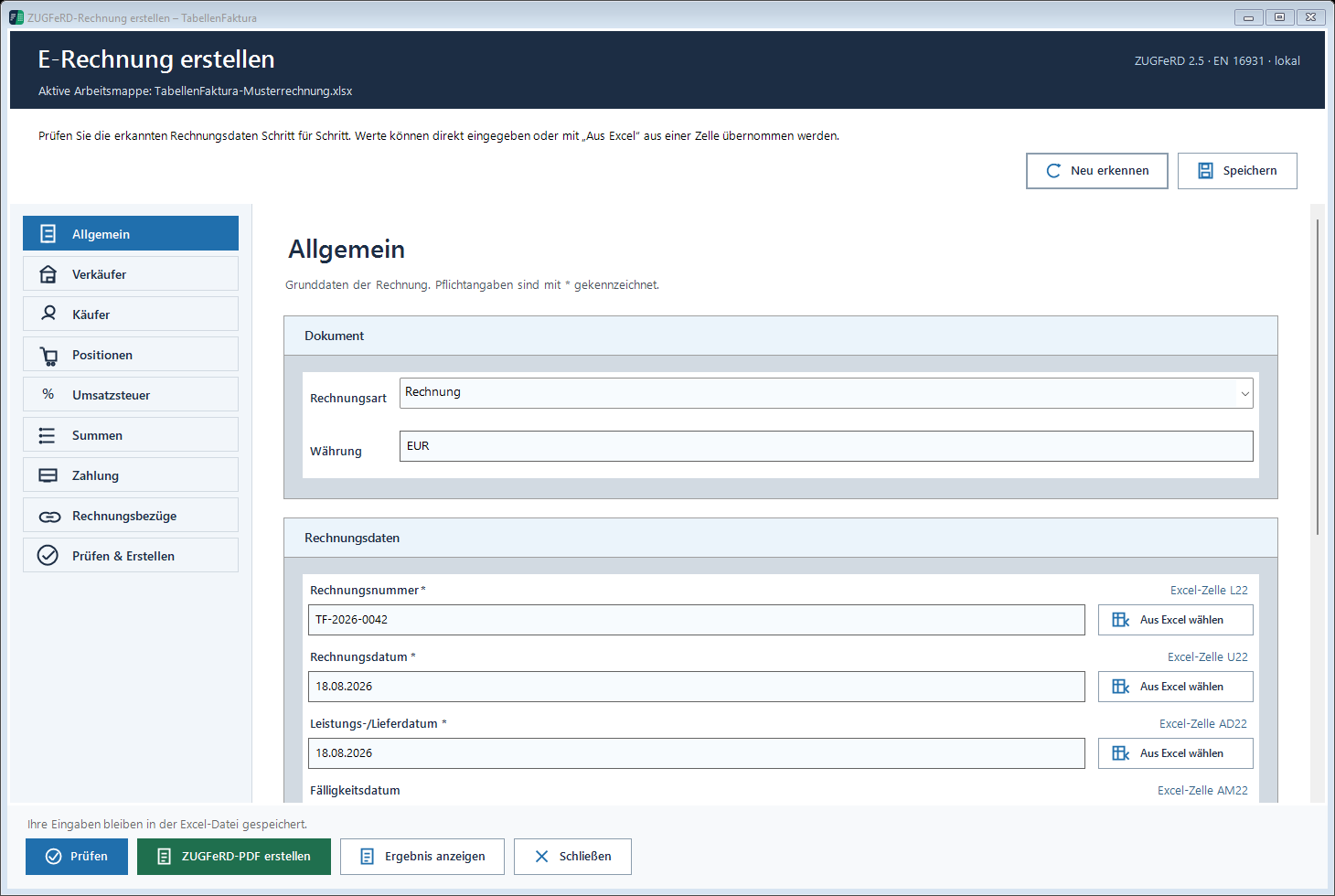Click the Prüfen & Erstellen checkmark icon

(48, 555)
